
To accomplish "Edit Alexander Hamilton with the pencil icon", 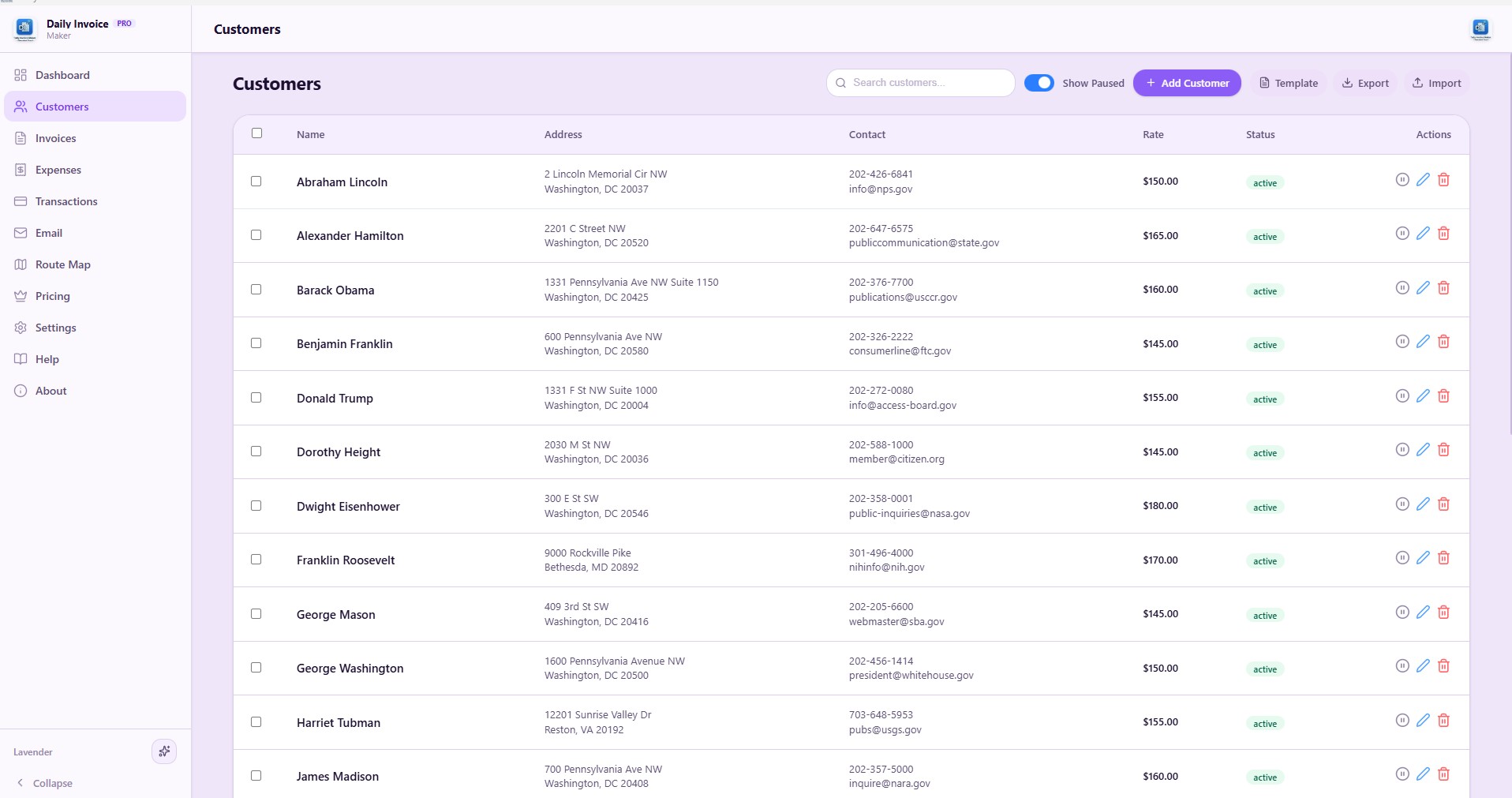I will click(1422, 234).
